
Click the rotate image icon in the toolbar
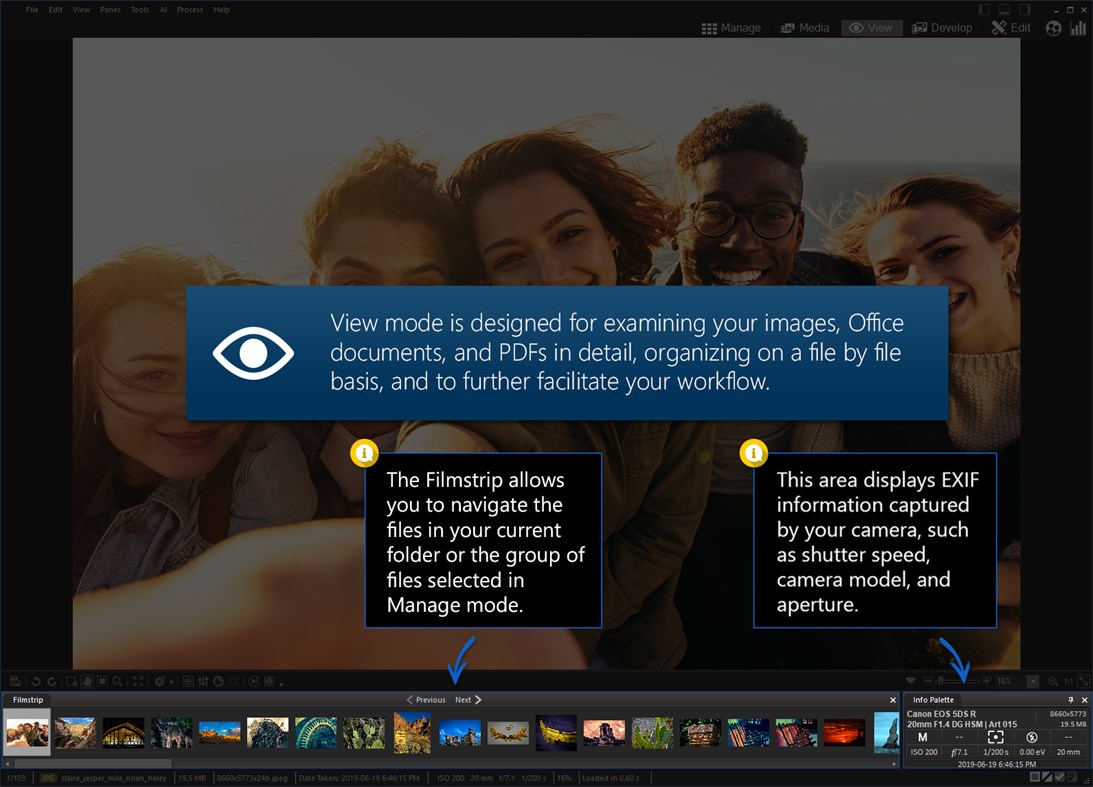(x=87, y=680)
